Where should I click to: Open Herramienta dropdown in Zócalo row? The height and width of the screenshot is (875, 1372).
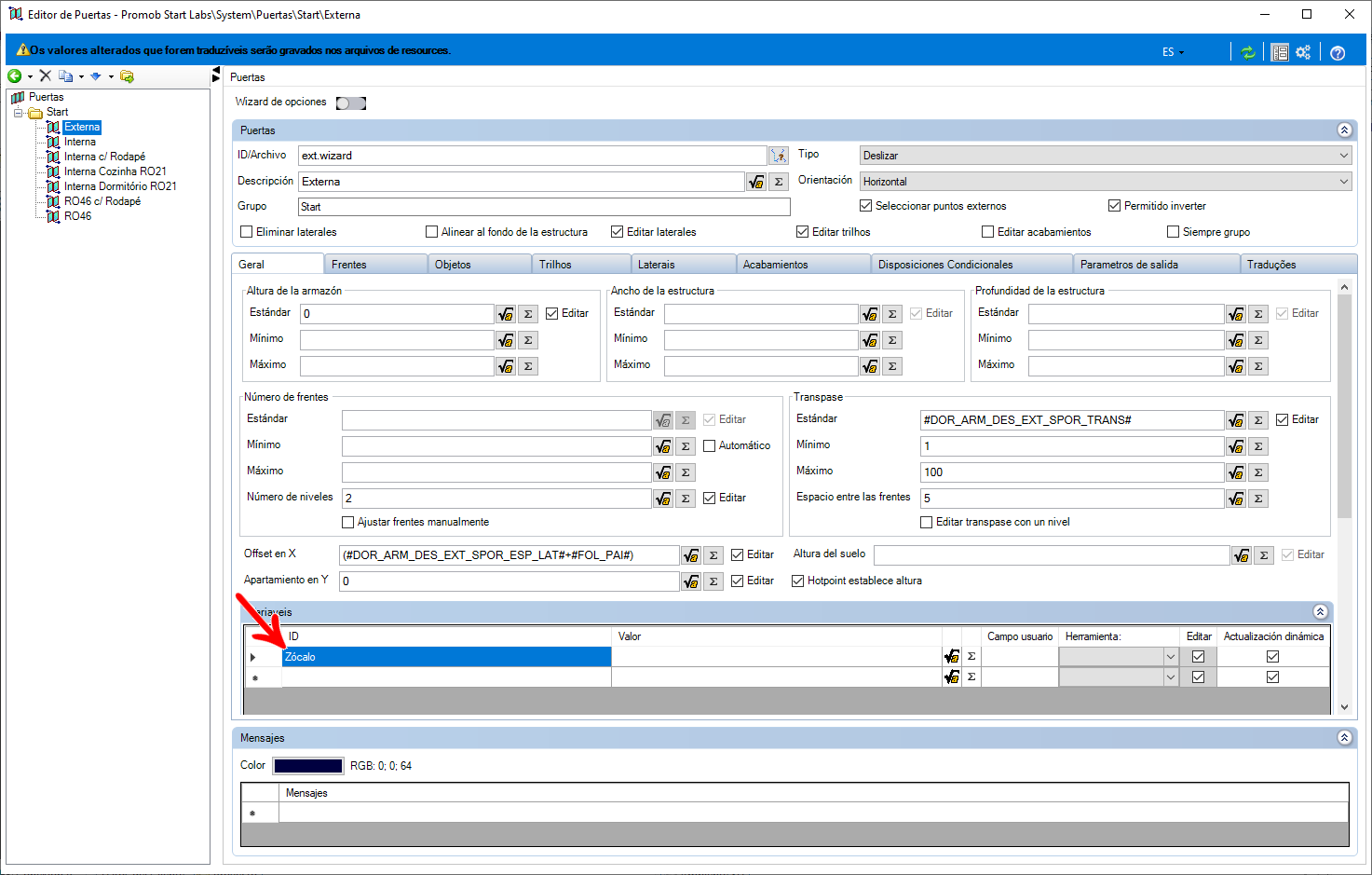tap(1171, 657)
